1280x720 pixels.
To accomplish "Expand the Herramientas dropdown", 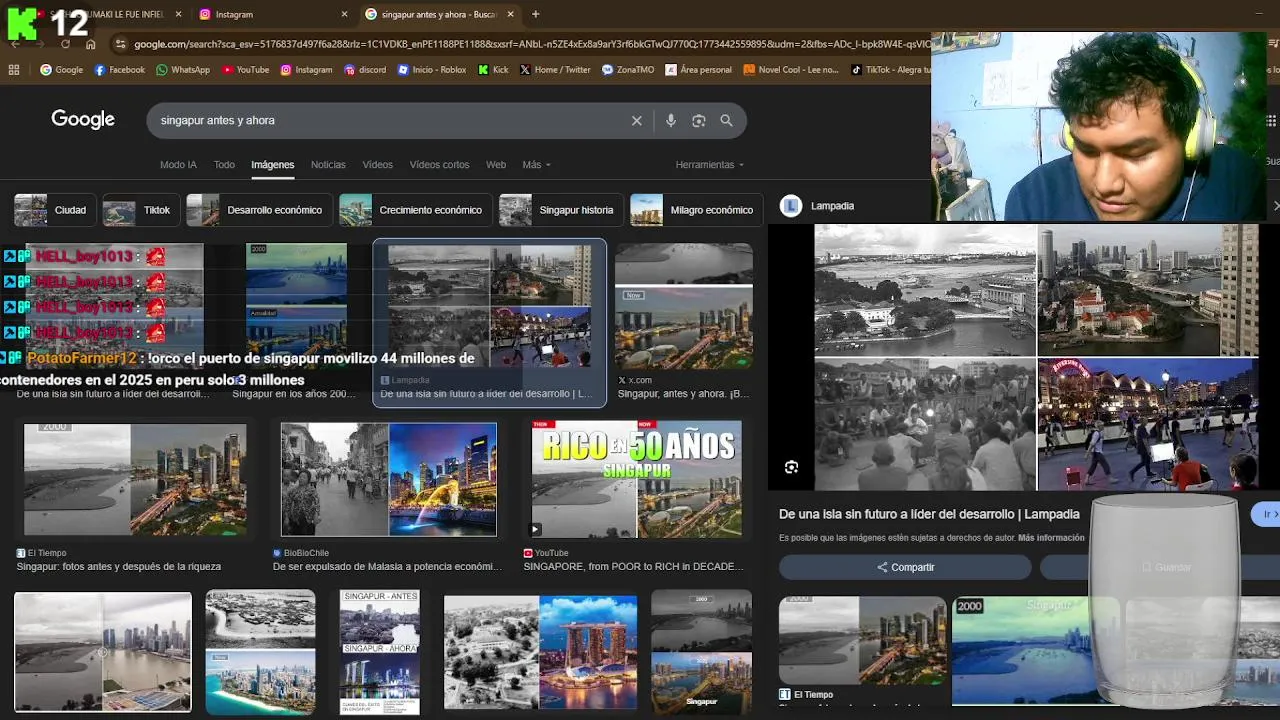I will (709, 165).
